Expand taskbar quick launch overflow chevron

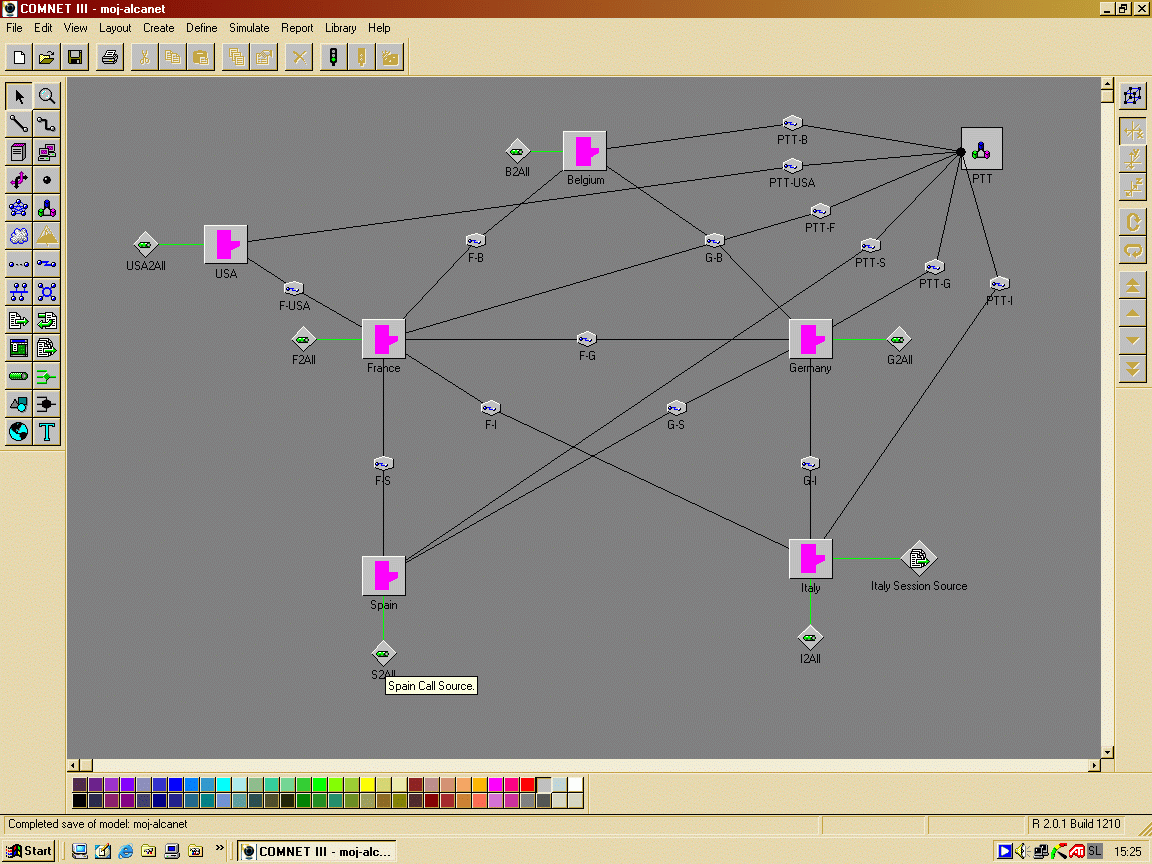pyautogui.click(x=220, y=850)
